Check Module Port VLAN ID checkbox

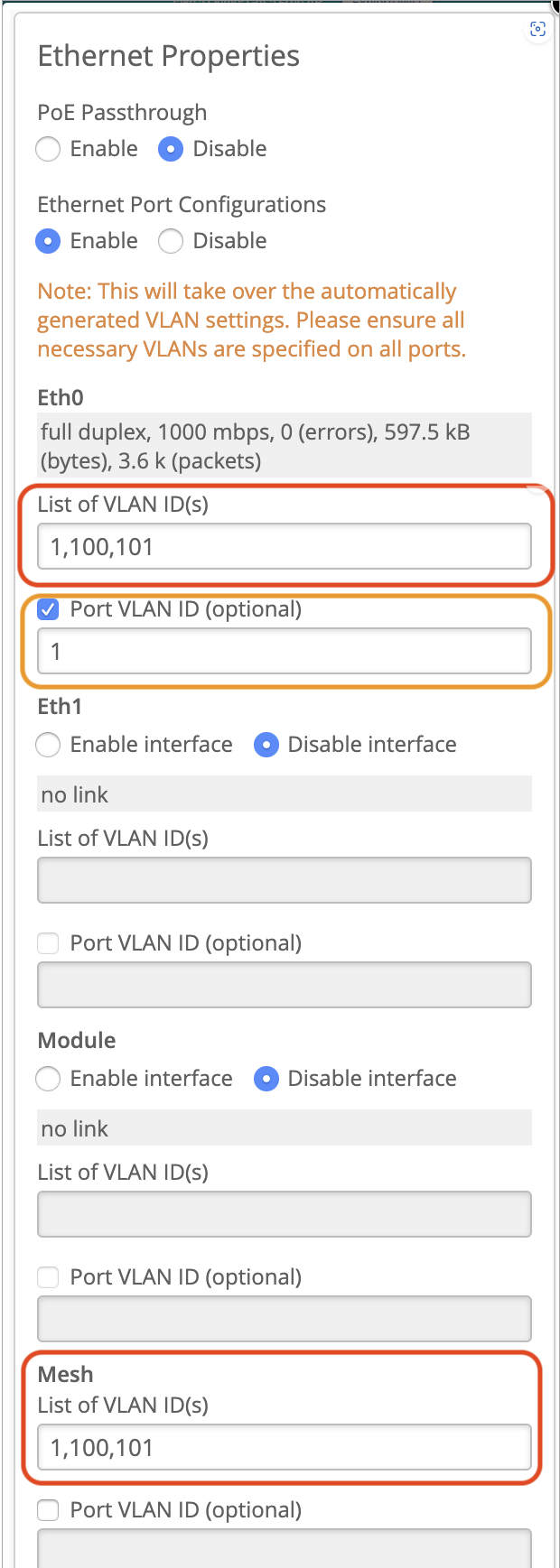point(49,1277)
